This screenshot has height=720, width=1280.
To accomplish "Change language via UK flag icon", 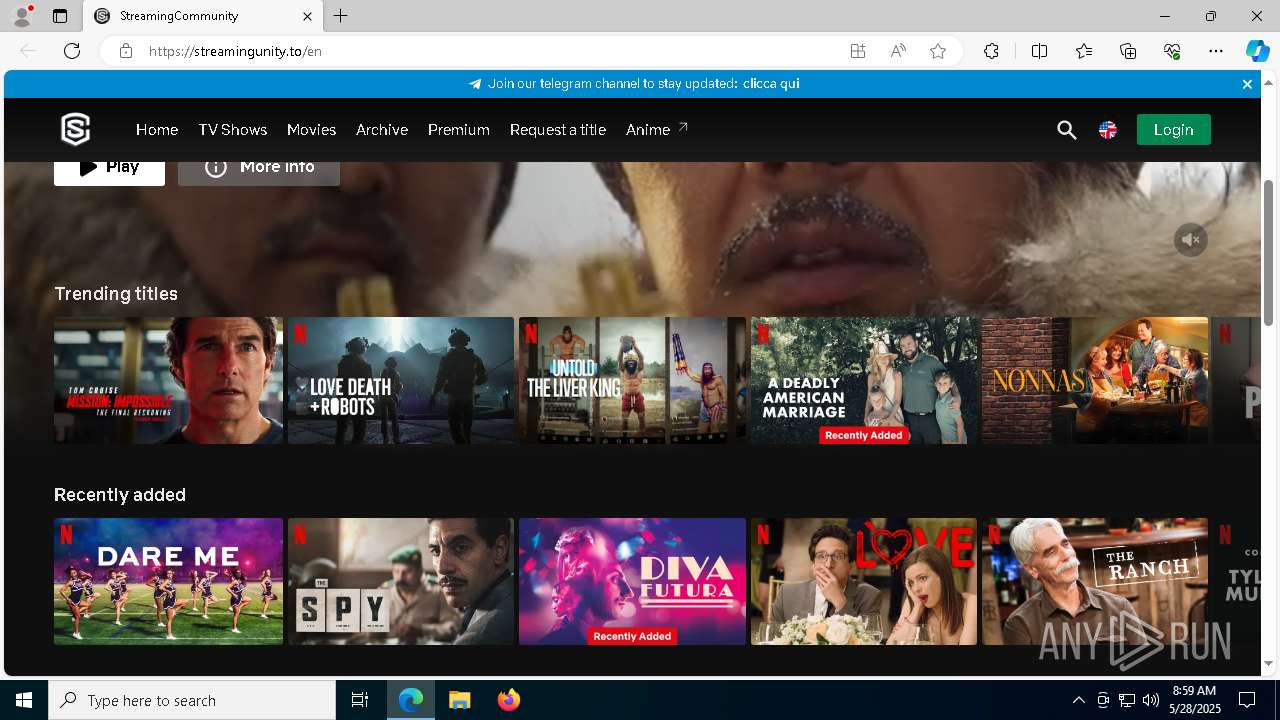I will point(1108,130).
